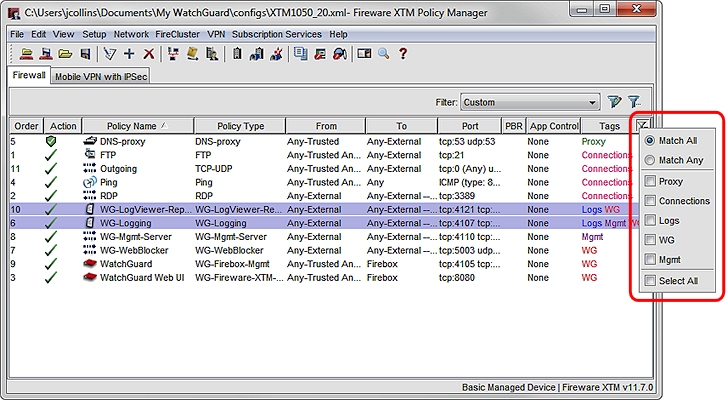Check the Logs tag checkbox
The width and height of the screenshot is (728, 400).
pyautogui.click(x=650, y=220)
